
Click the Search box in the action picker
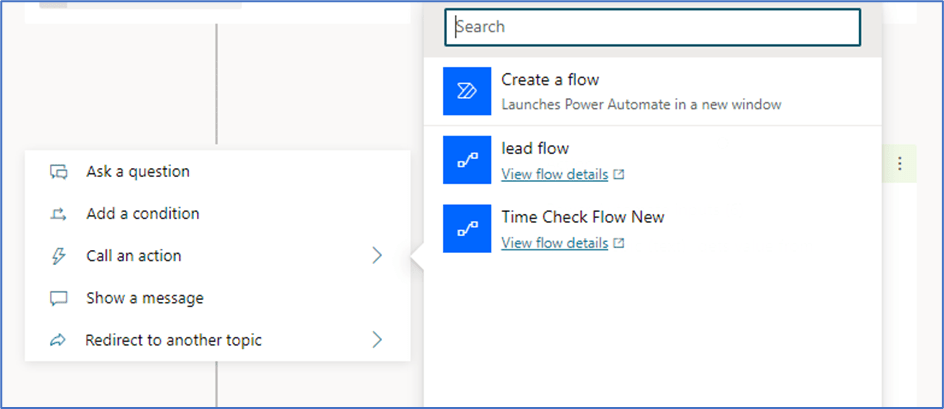tap(652, 27)
